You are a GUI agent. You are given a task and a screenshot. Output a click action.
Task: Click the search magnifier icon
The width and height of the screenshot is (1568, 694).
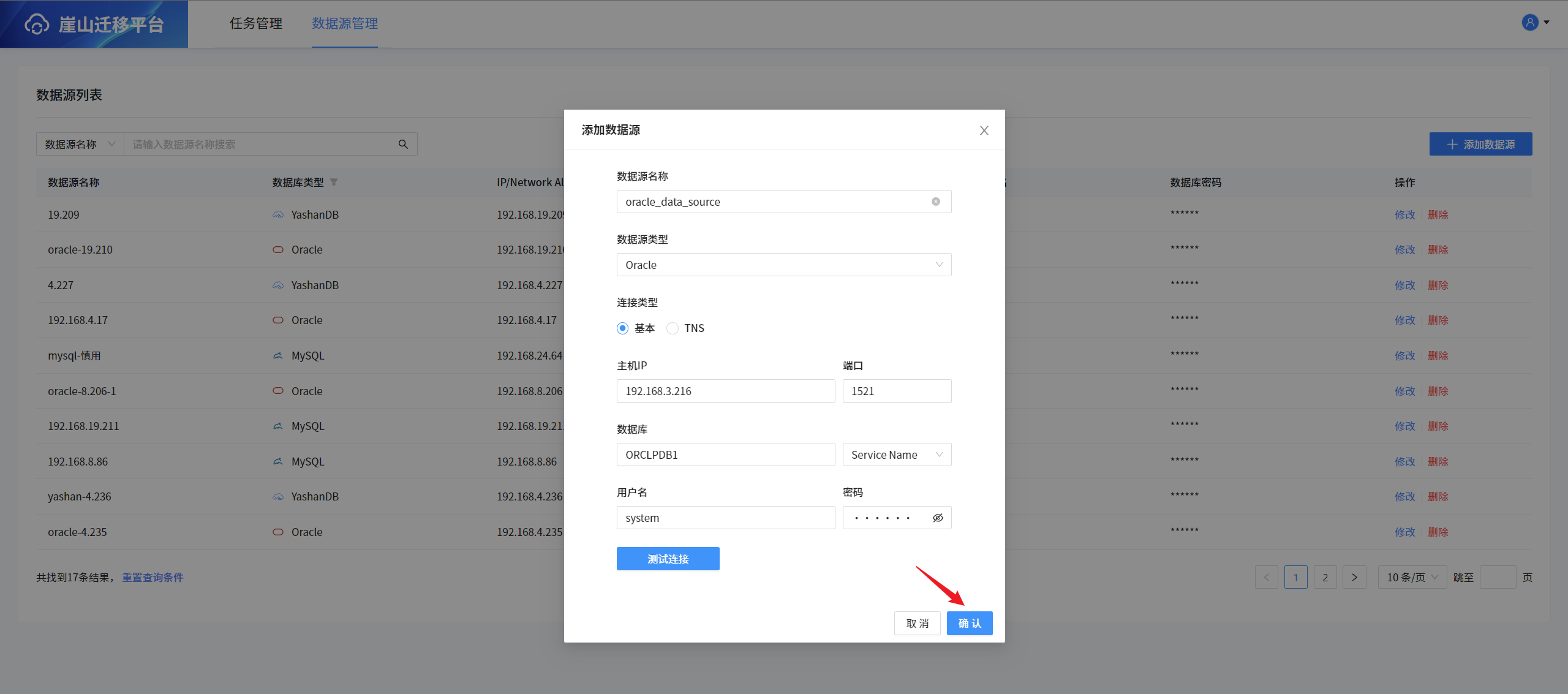(403, 144)
